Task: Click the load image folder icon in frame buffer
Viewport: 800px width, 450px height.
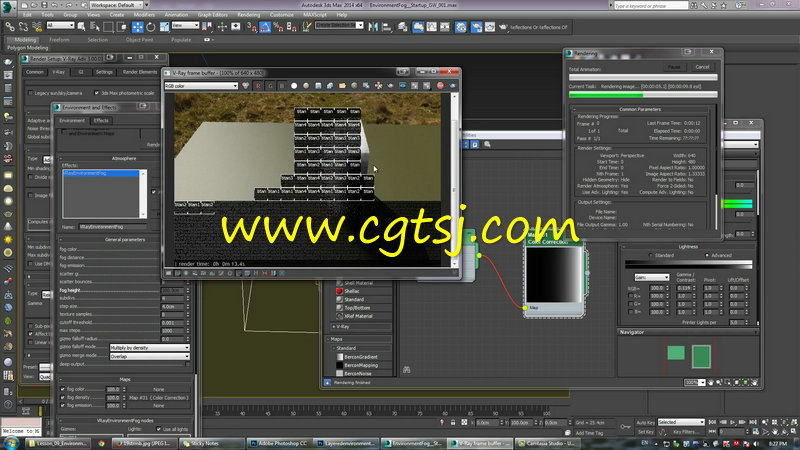Action: [x=342, y=86]
